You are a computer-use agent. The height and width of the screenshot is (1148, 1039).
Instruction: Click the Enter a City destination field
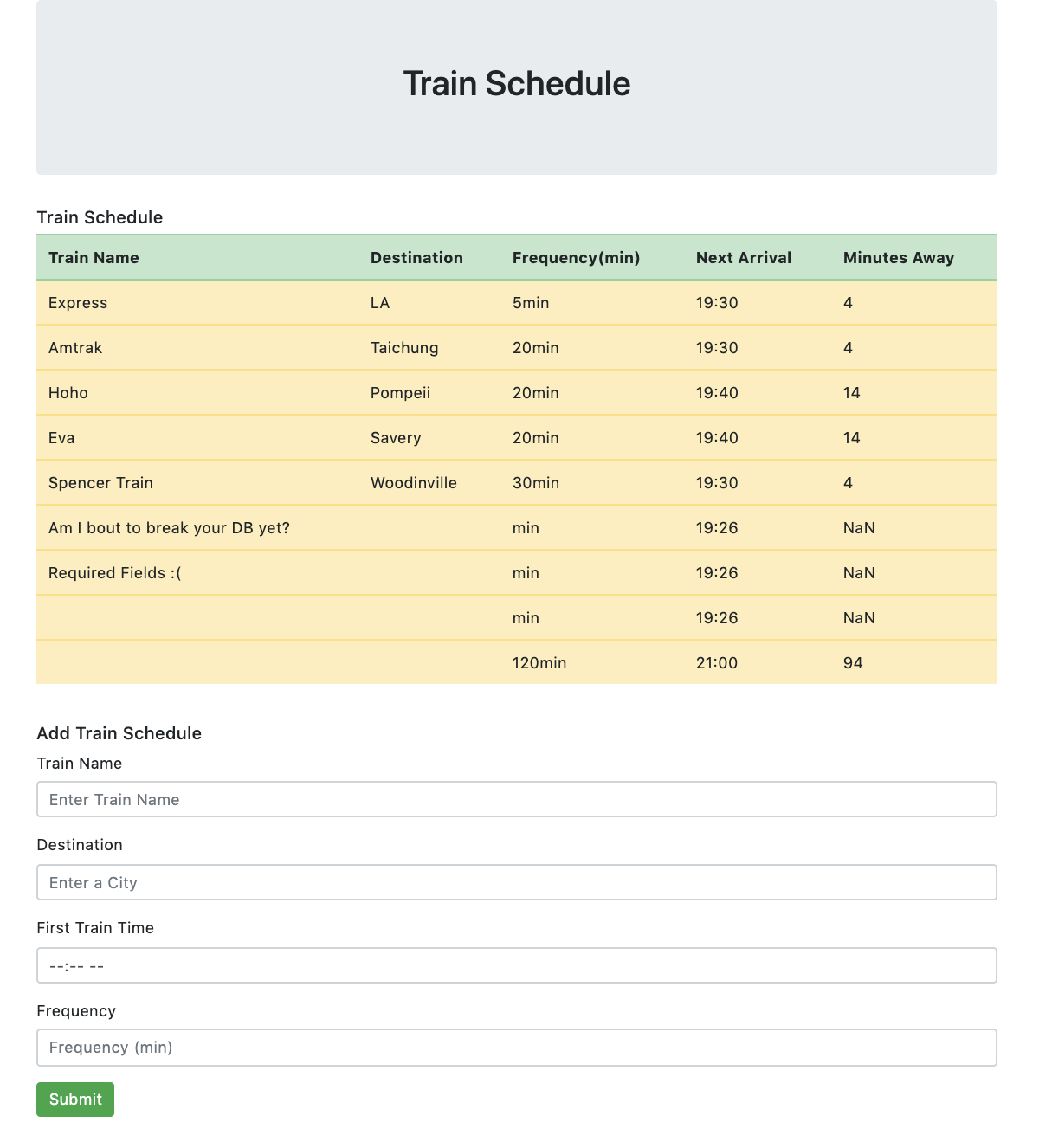(x=516, y=882)
